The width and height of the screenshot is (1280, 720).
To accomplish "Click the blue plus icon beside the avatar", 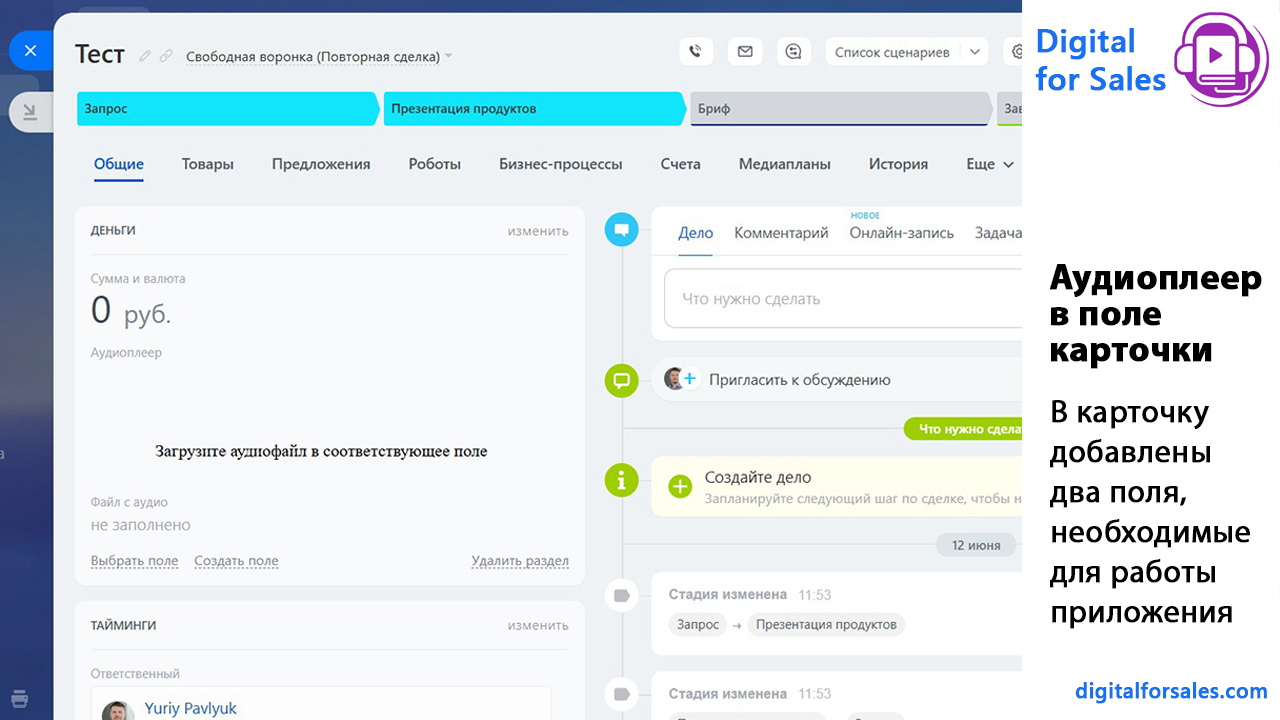I will [x=690, y=379].
